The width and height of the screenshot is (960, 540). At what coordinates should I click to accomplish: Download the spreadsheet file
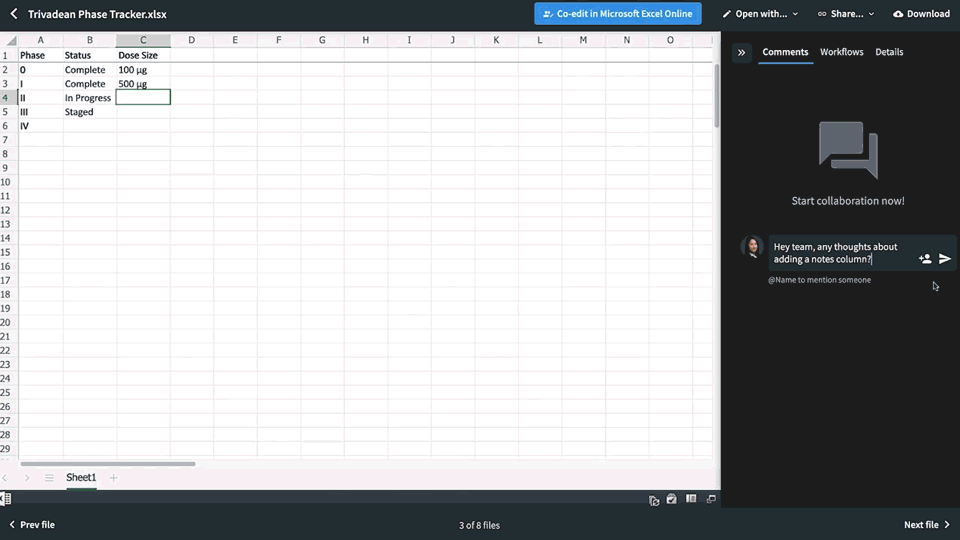click(x=921, y=14)
